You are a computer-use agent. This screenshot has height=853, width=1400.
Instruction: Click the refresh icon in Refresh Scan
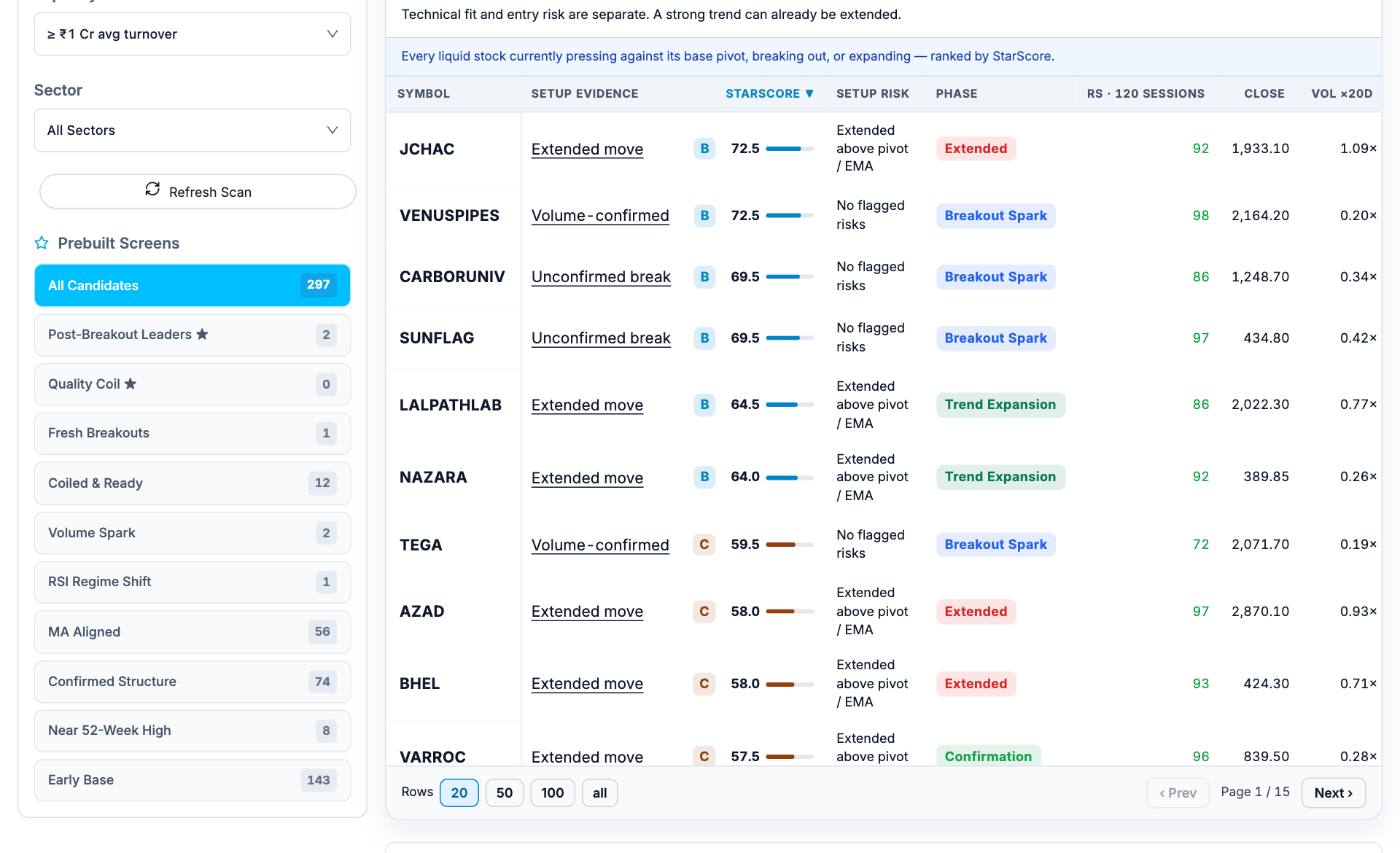(152, 190)
